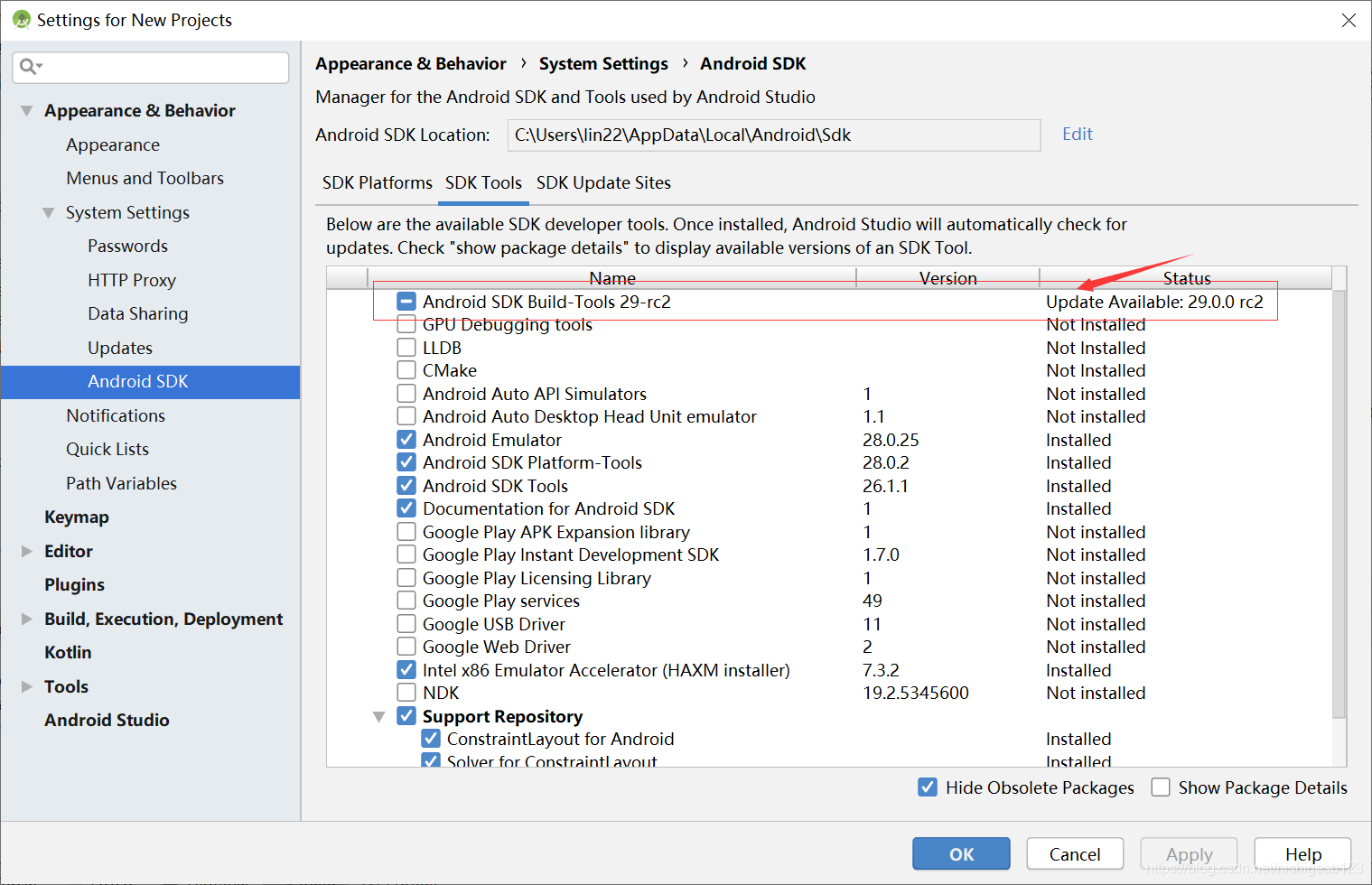Select the 'Update Available: 29.0.0 rc2' status text
This screenshot has height=885, width=1372.
pos(1154,302)
